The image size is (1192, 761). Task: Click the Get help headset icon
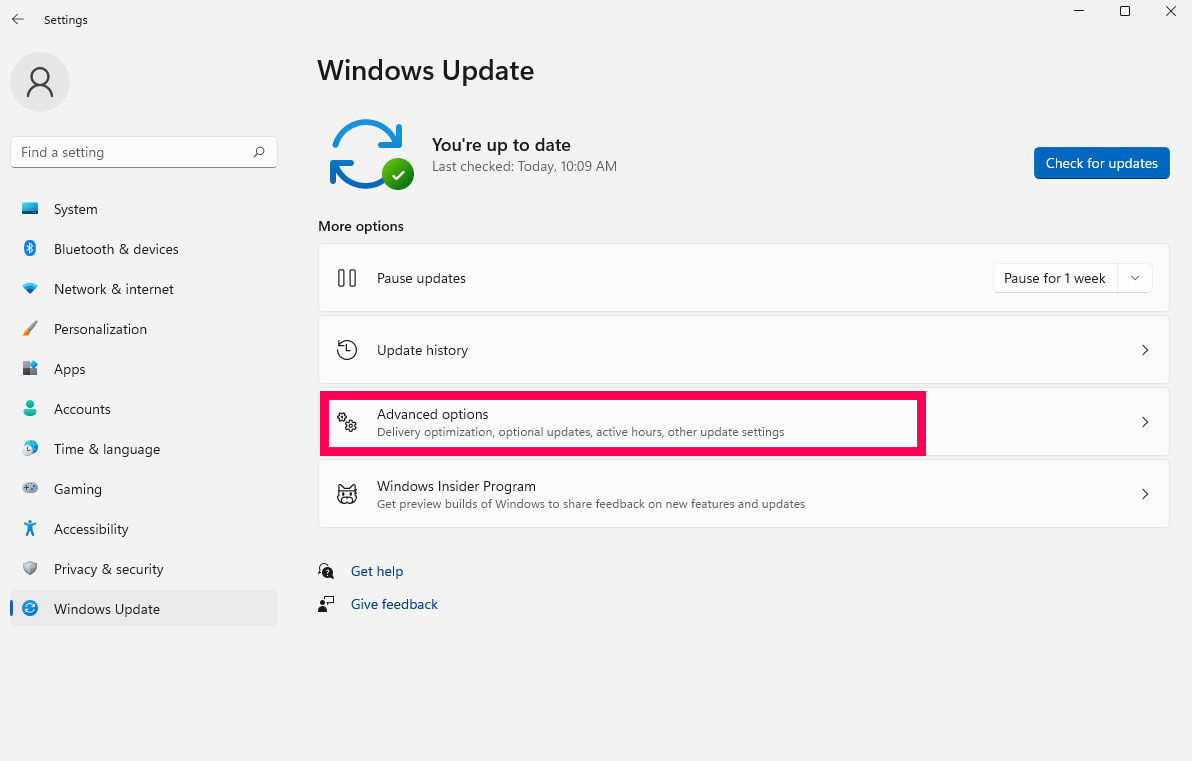coord(326,571)
